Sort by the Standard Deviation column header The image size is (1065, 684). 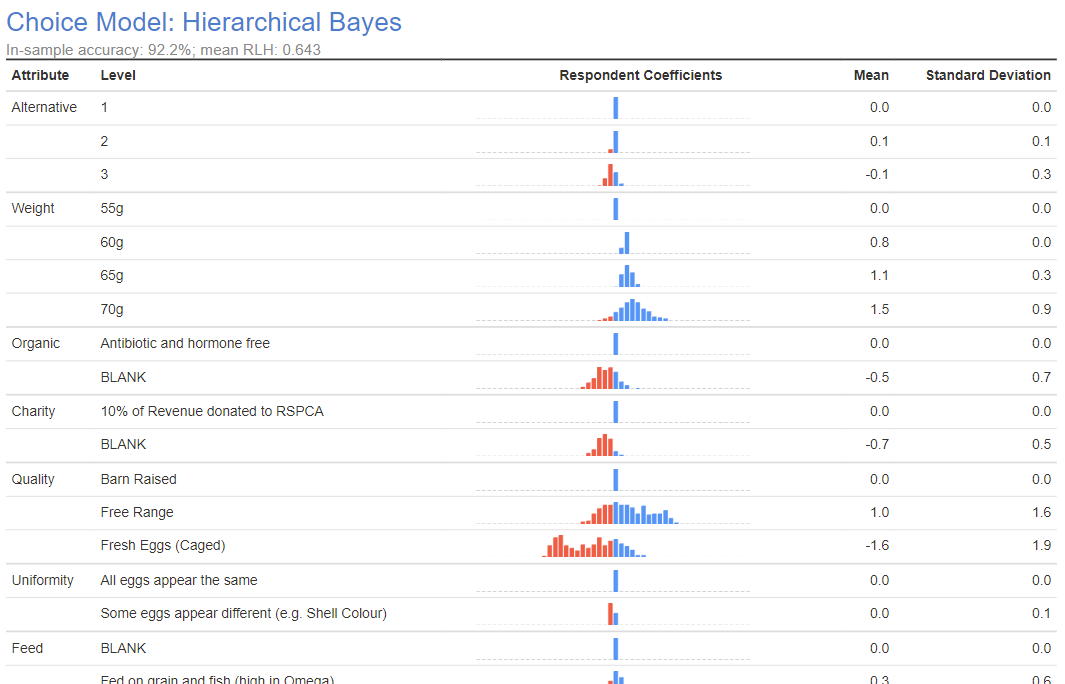click(x=988, y=75)
